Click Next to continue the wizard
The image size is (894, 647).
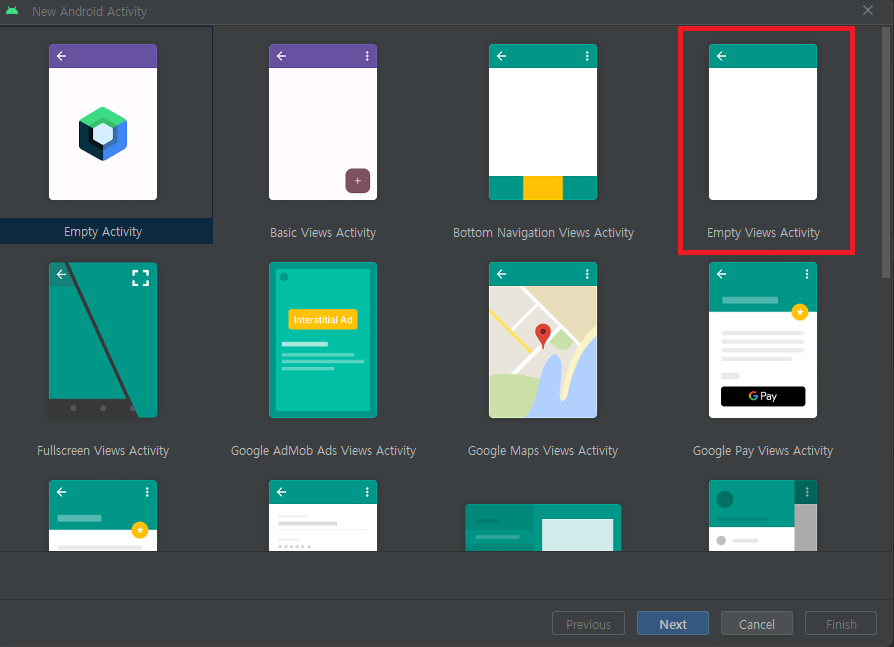coord(673,624)
